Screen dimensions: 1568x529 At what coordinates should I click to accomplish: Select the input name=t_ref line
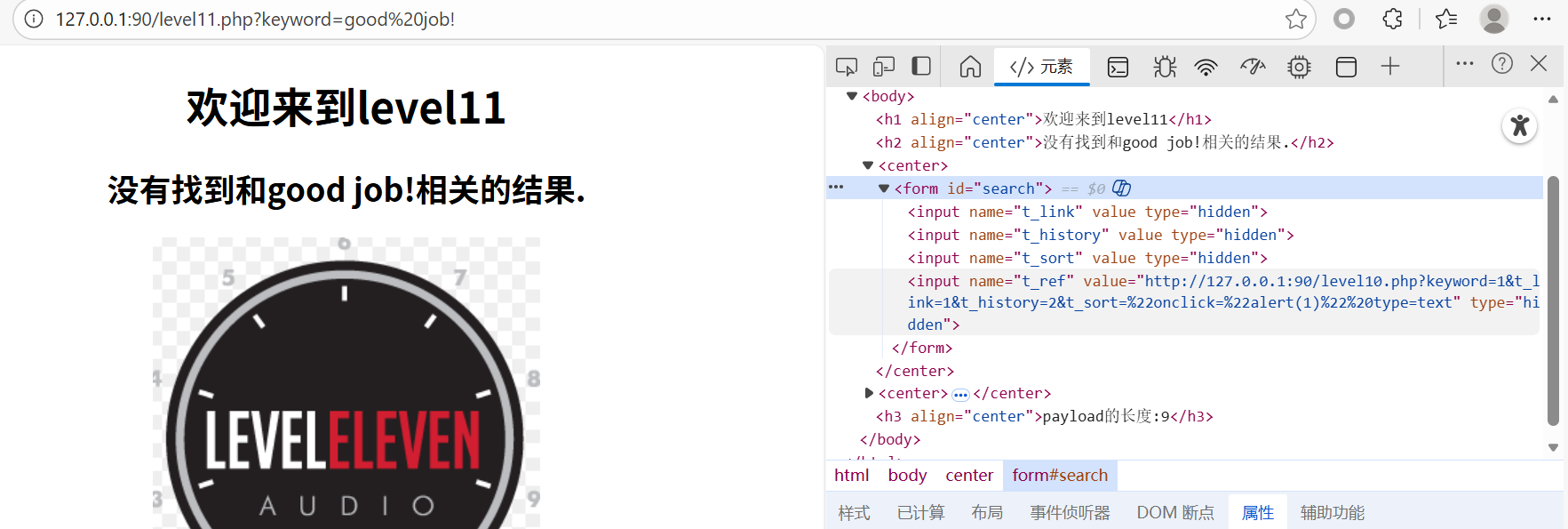coord(1184,302)
